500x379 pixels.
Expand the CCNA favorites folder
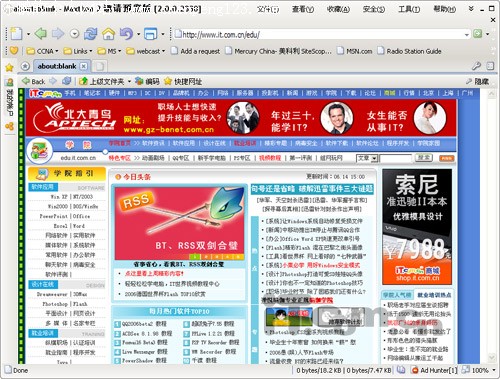[42, 51]
